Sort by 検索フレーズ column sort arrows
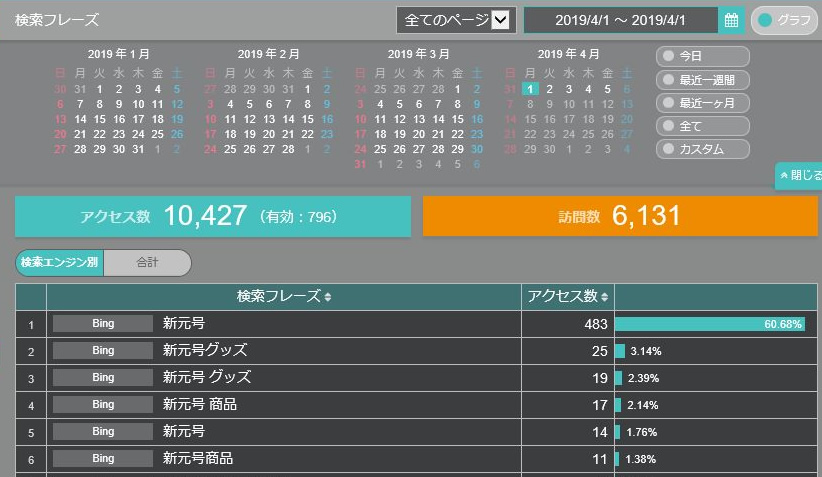 [x=328, y=297]
